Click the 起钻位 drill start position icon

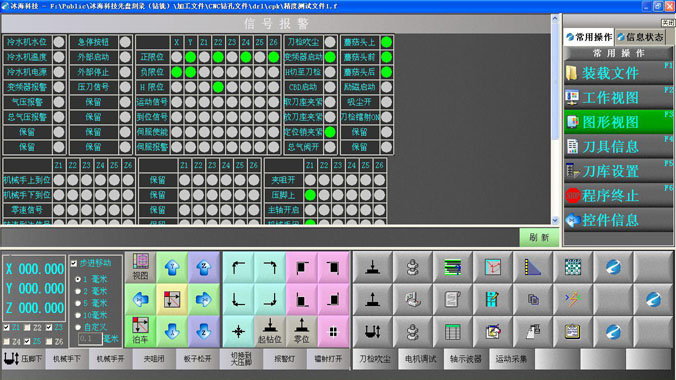[x=270, y=331]
